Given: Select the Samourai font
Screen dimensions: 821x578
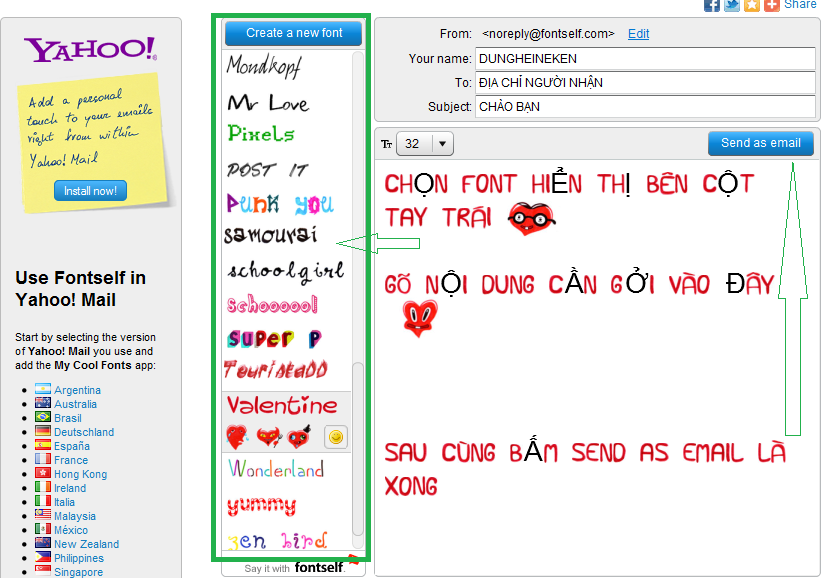Looking at the screenshot, I should click(270, 235).
